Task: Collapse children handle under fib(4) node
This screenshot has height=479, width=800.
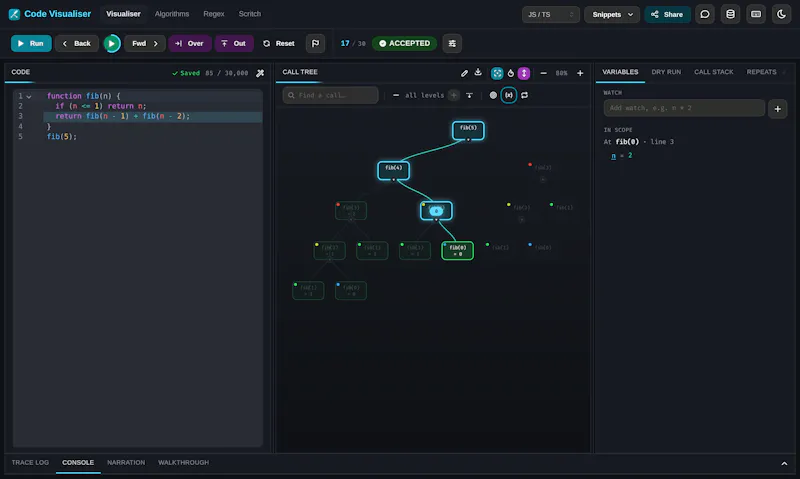Action: pyautogui.click(x=393, y=180)
